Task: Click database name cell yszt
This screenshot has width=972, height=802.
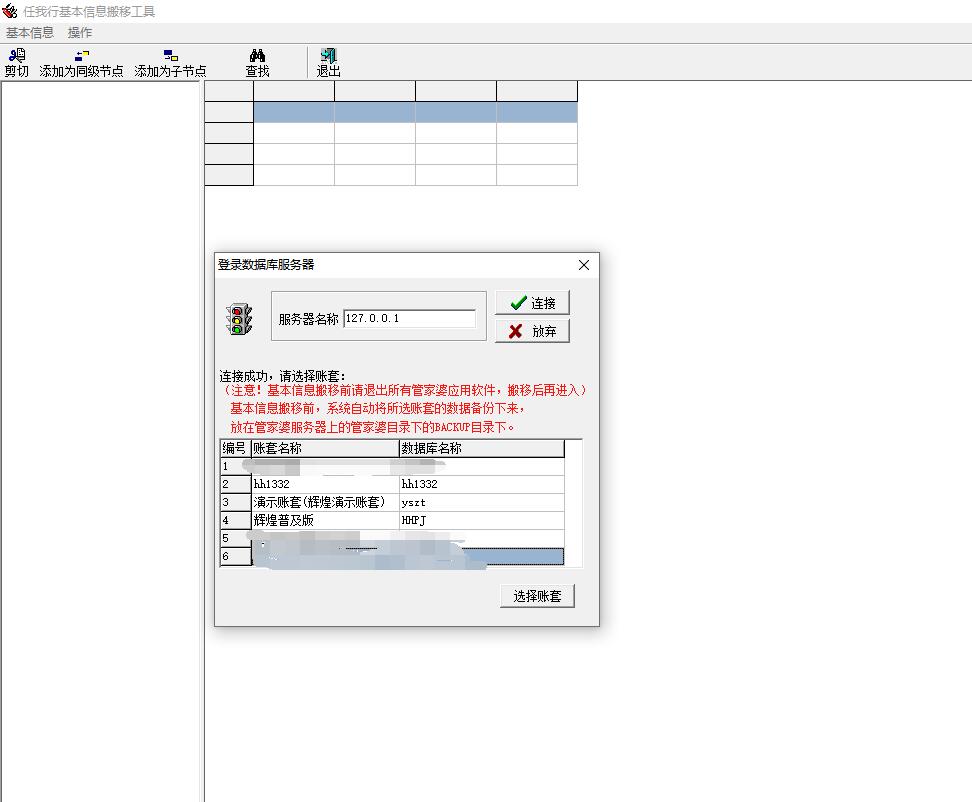Action: 482,502
